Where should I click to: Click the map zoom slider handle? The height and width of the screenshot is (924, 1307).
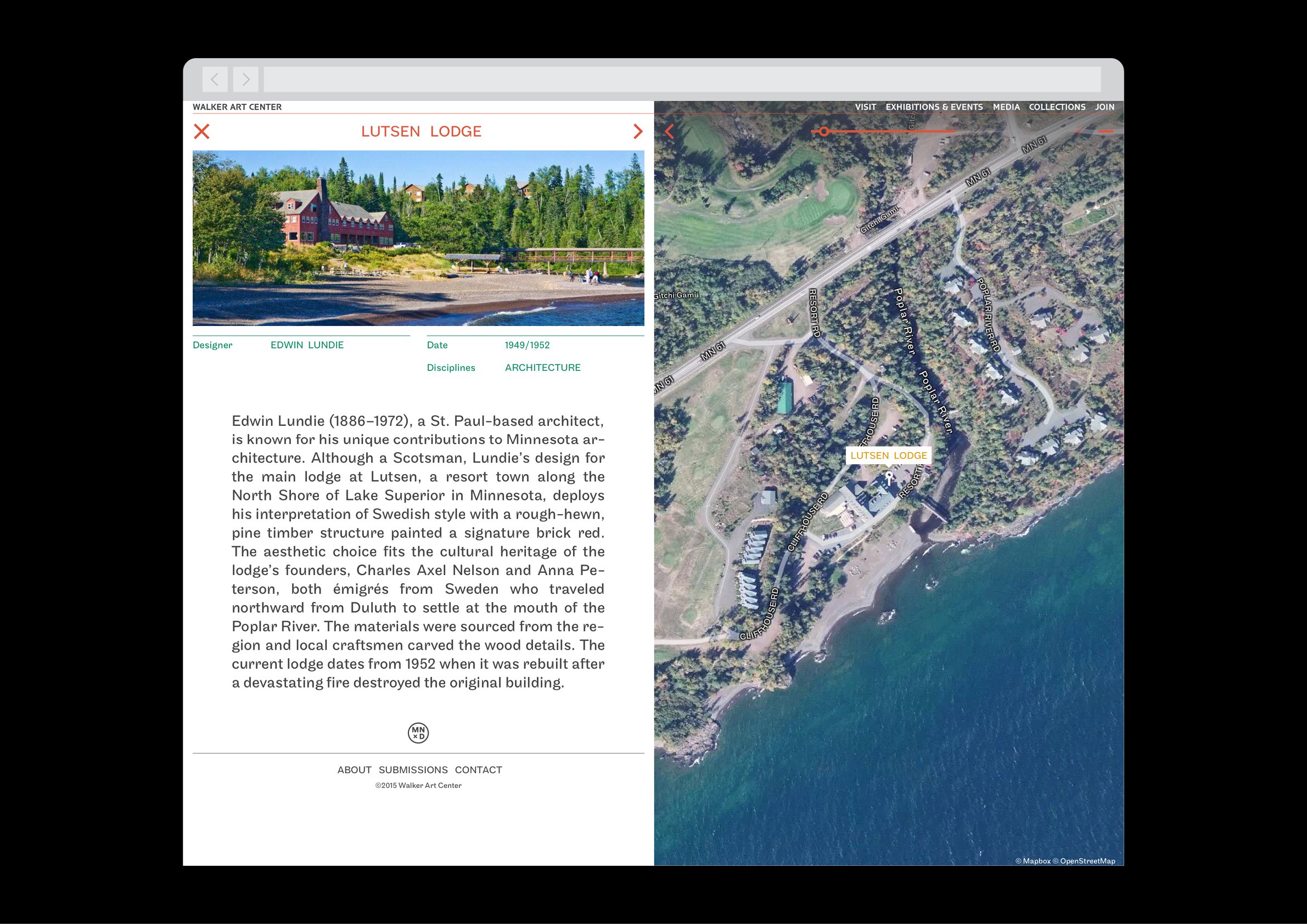click(824, 132)
